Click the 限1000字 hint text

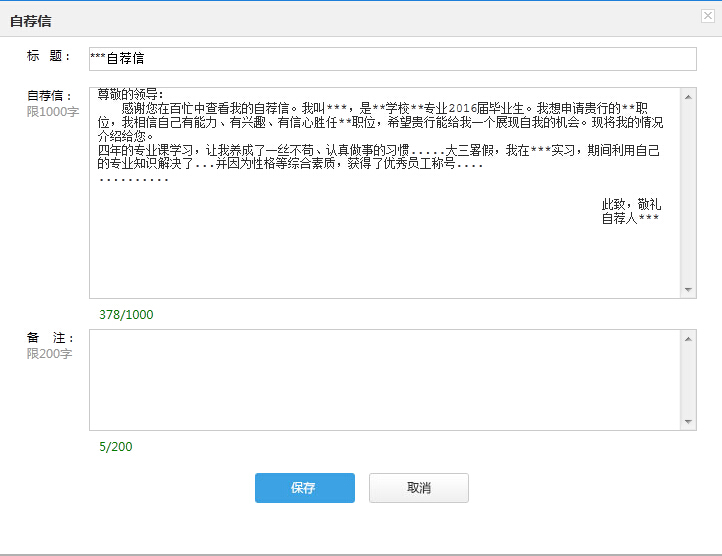click(x=53, y=112)
